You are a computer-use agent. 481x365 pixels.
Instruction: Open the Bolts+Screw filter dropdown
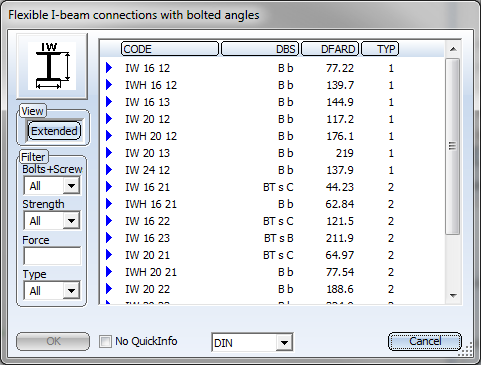click(71, 186)
